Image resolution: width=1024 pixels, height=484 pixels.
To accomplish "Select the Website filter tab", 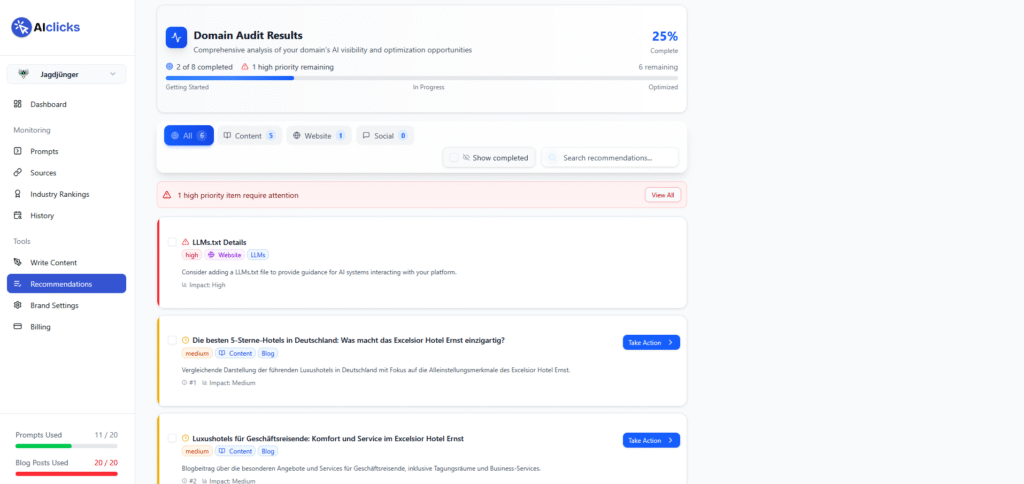I will pos(318,135).
